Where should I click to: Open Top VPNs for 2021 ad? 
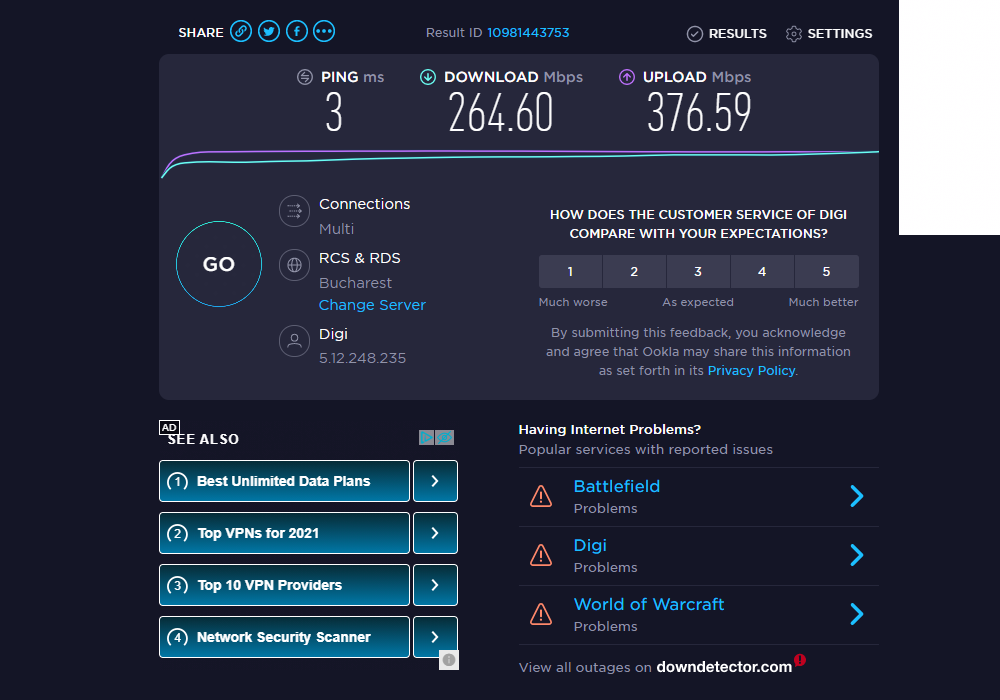coord(284,533)
